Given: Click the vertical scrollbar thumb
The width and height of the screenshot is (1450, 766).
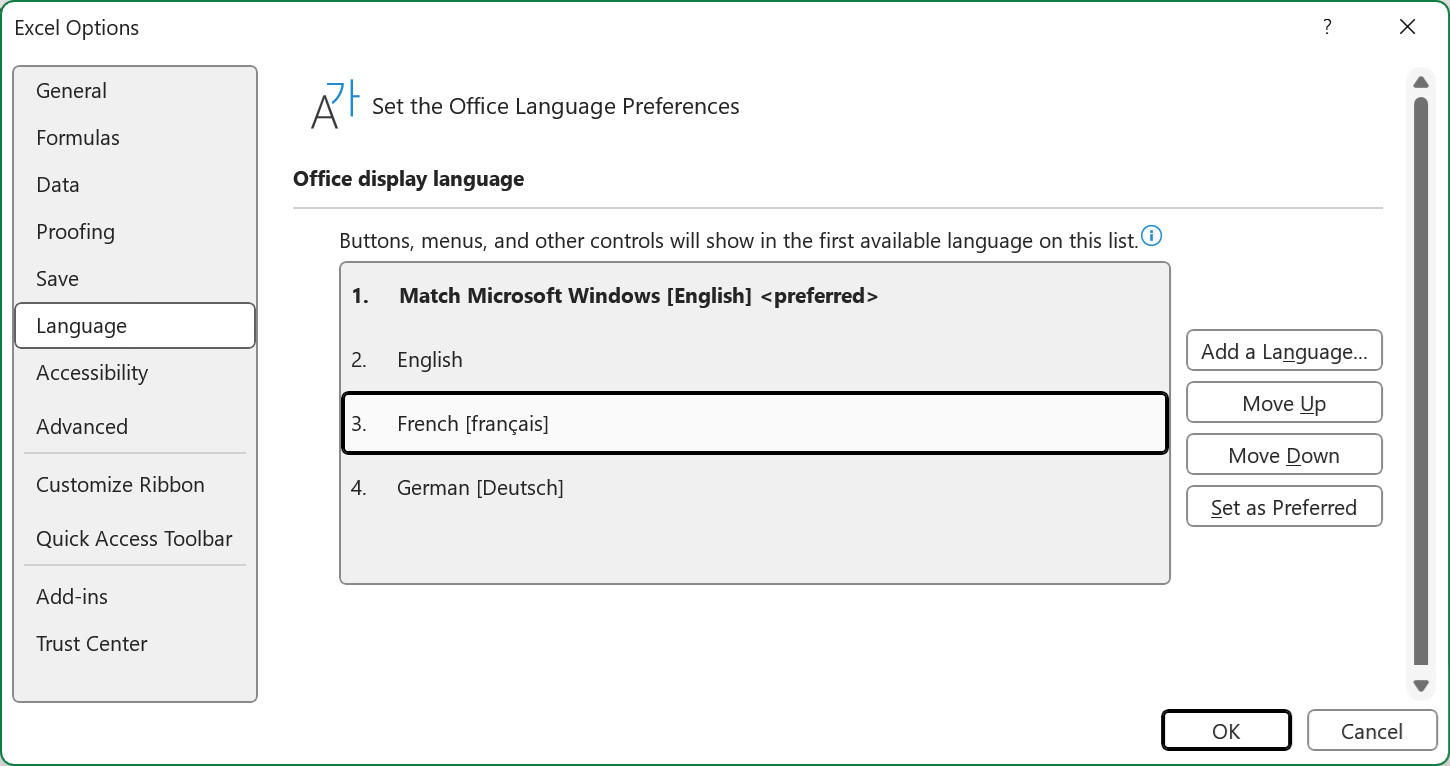Looking at the screenshot, I should pyautogui.click(x=1421, y=381).
